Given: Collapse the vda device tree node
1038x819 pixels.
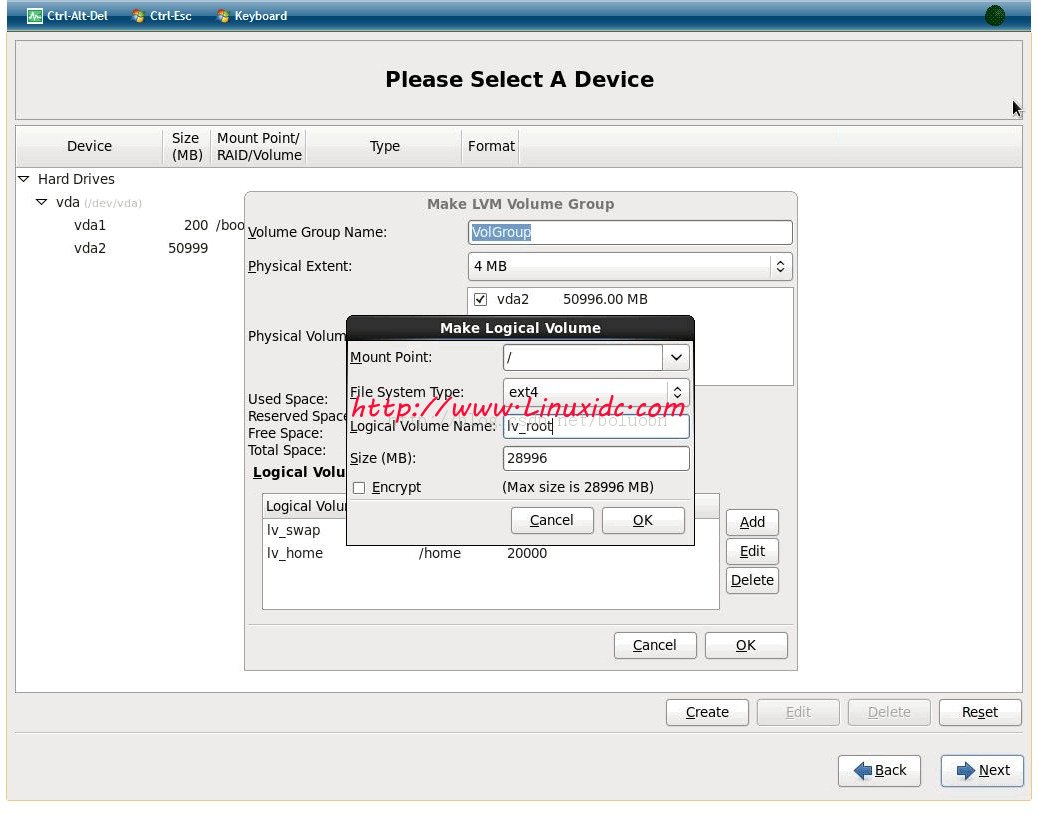Looking at the screenshot, I should point(42,202).
